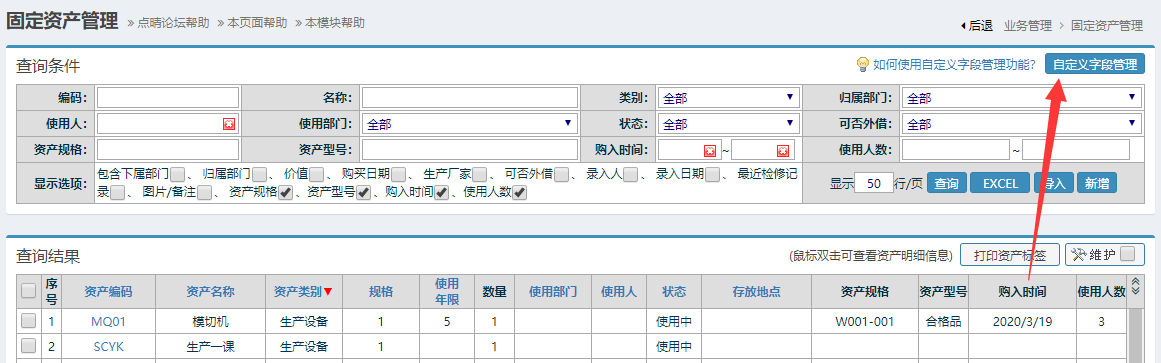Click the clear icon in 使用人 field
The height and width of the screenshot is (363, 1161).
click(229, 124)
